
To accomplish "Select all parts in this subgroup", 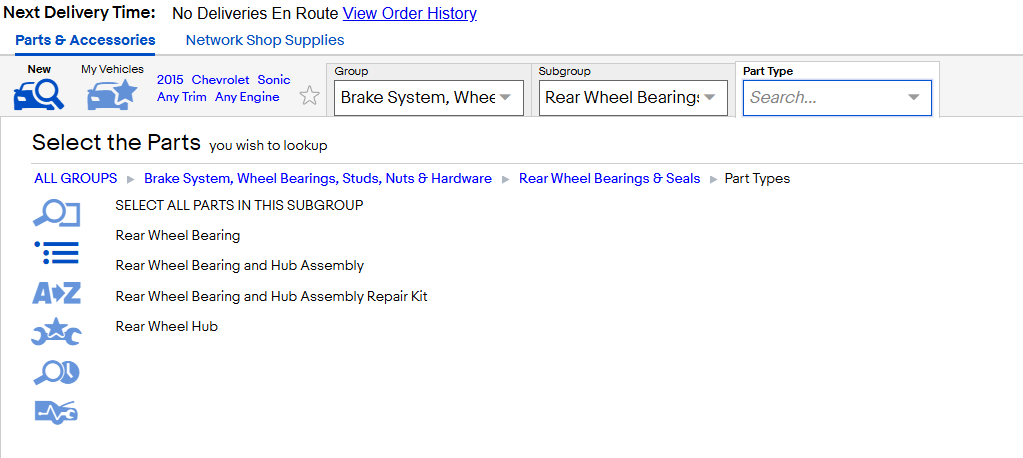I will [239, 206].
